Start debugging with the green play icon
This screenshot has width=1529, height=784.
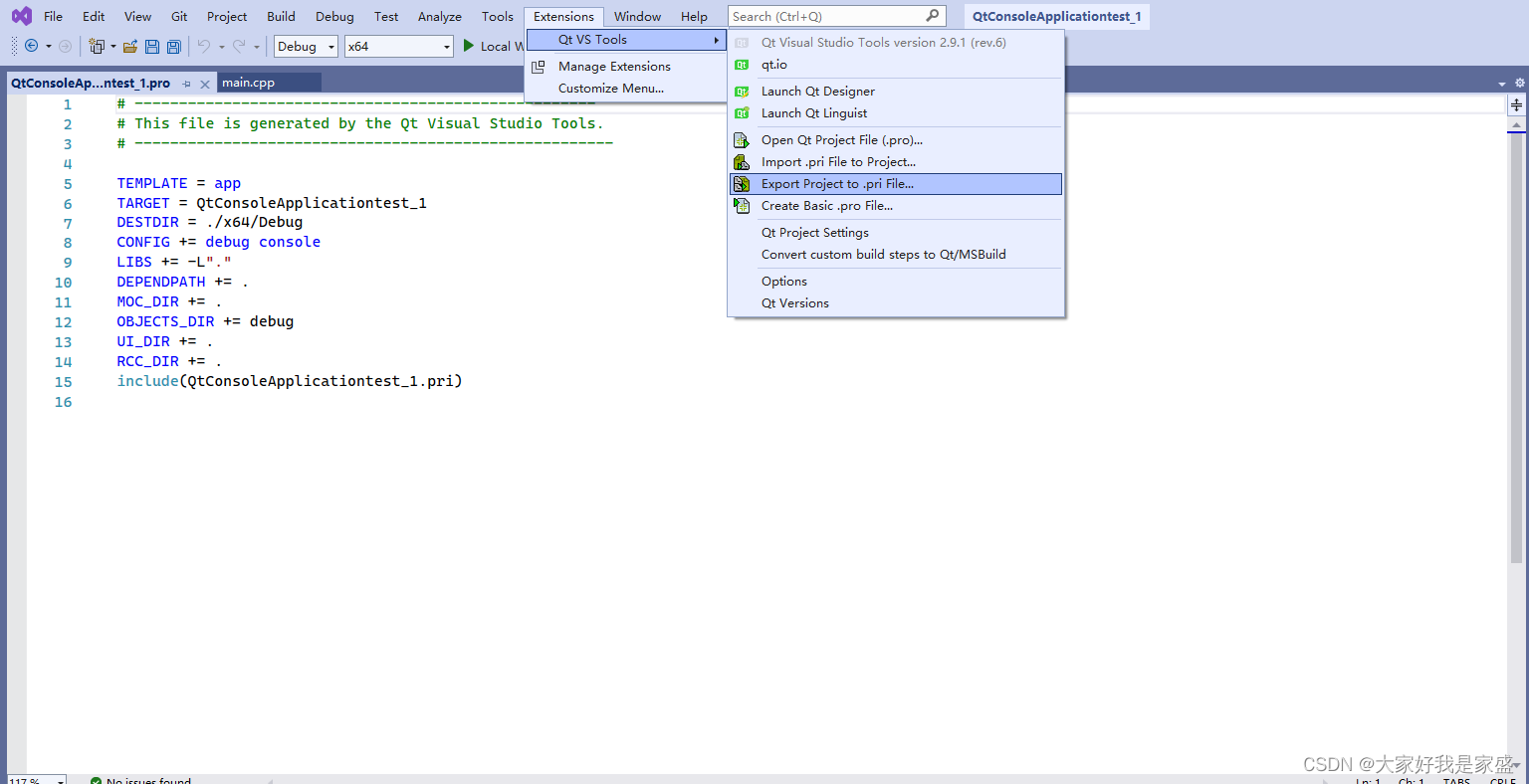point(469,46)
